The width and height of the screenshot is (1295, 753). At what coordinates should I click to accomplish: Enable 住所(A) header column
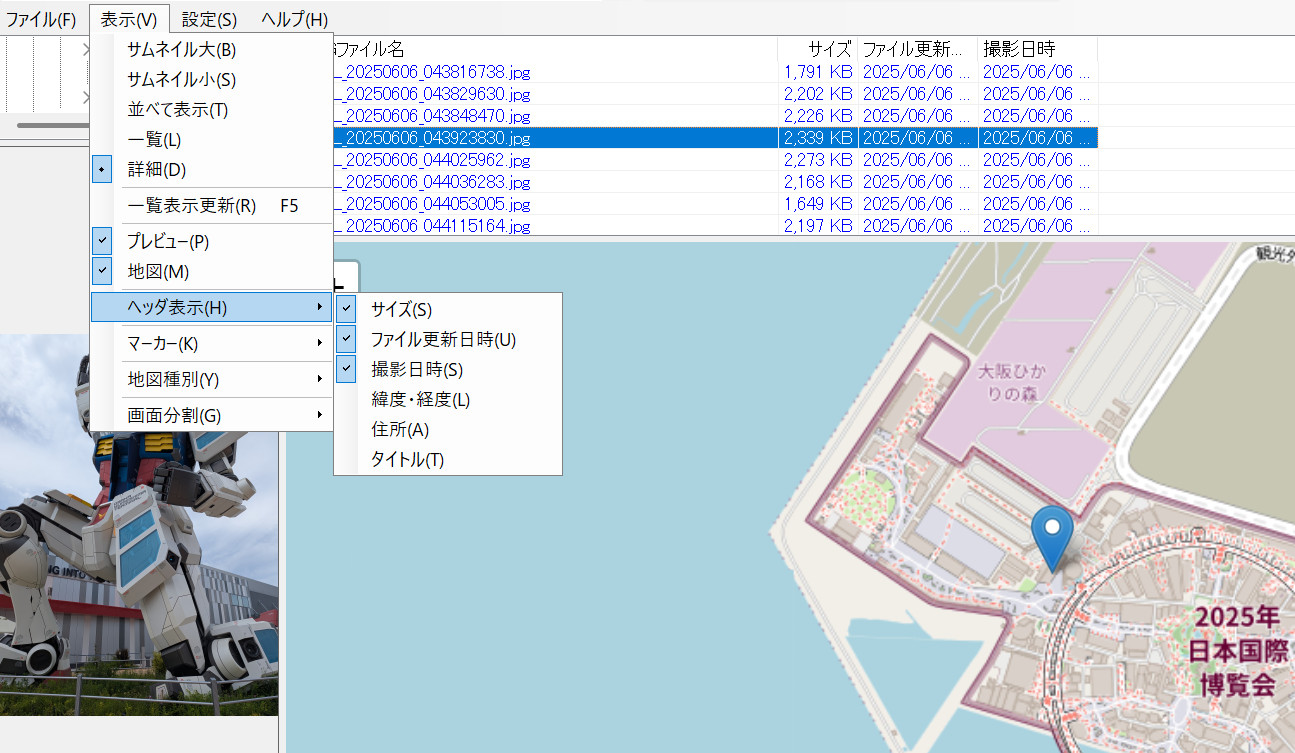point(400,430)
